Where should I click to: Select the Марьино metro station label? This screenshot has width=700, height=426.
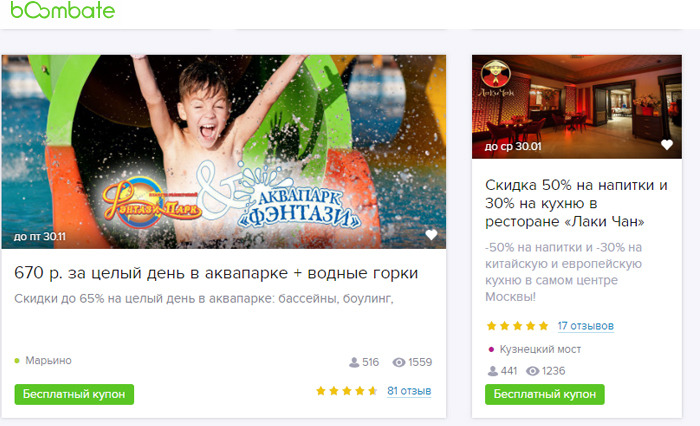point(48,360)
